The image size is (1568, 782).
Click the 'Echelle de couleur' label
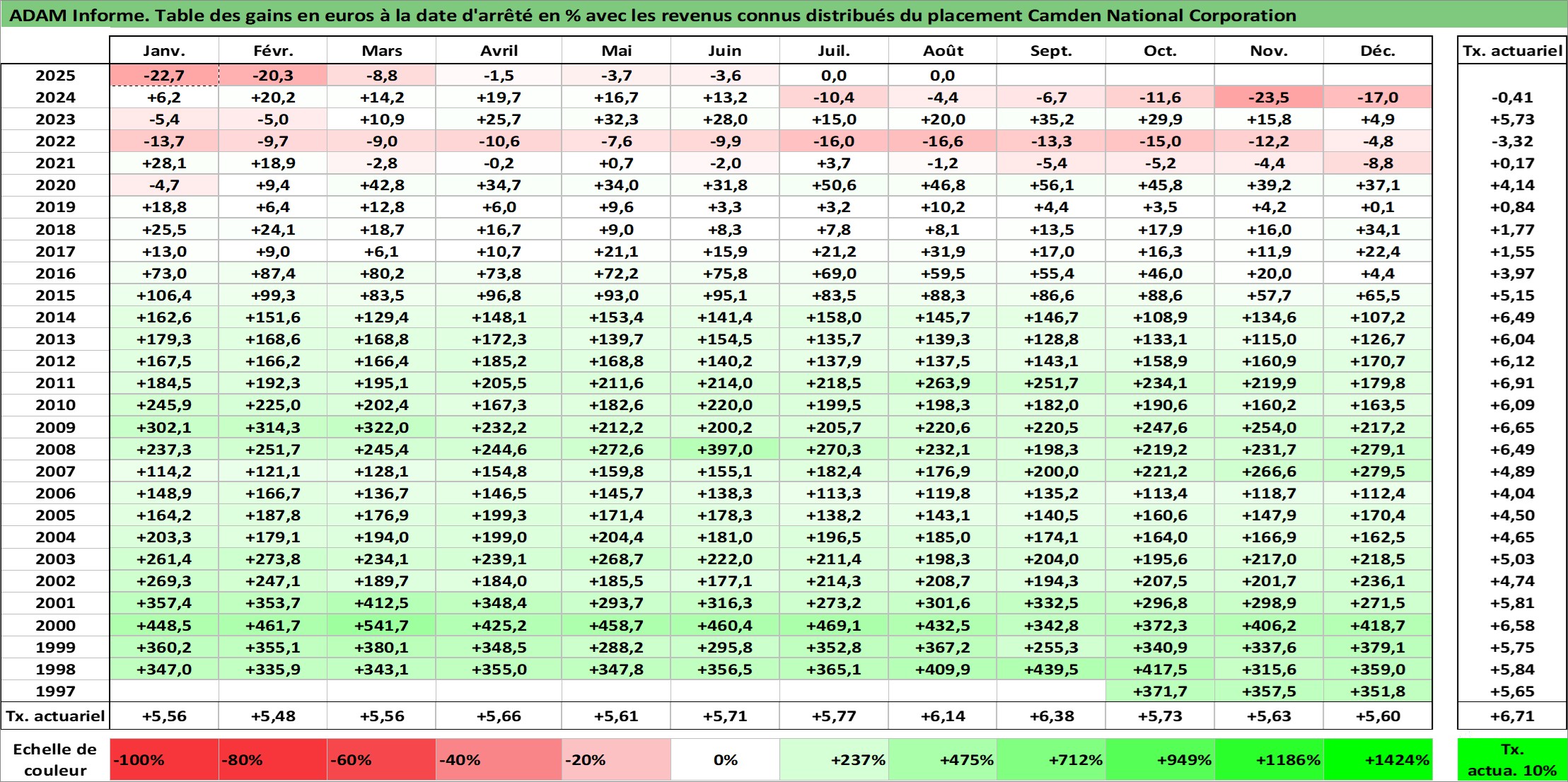point(55,759)
